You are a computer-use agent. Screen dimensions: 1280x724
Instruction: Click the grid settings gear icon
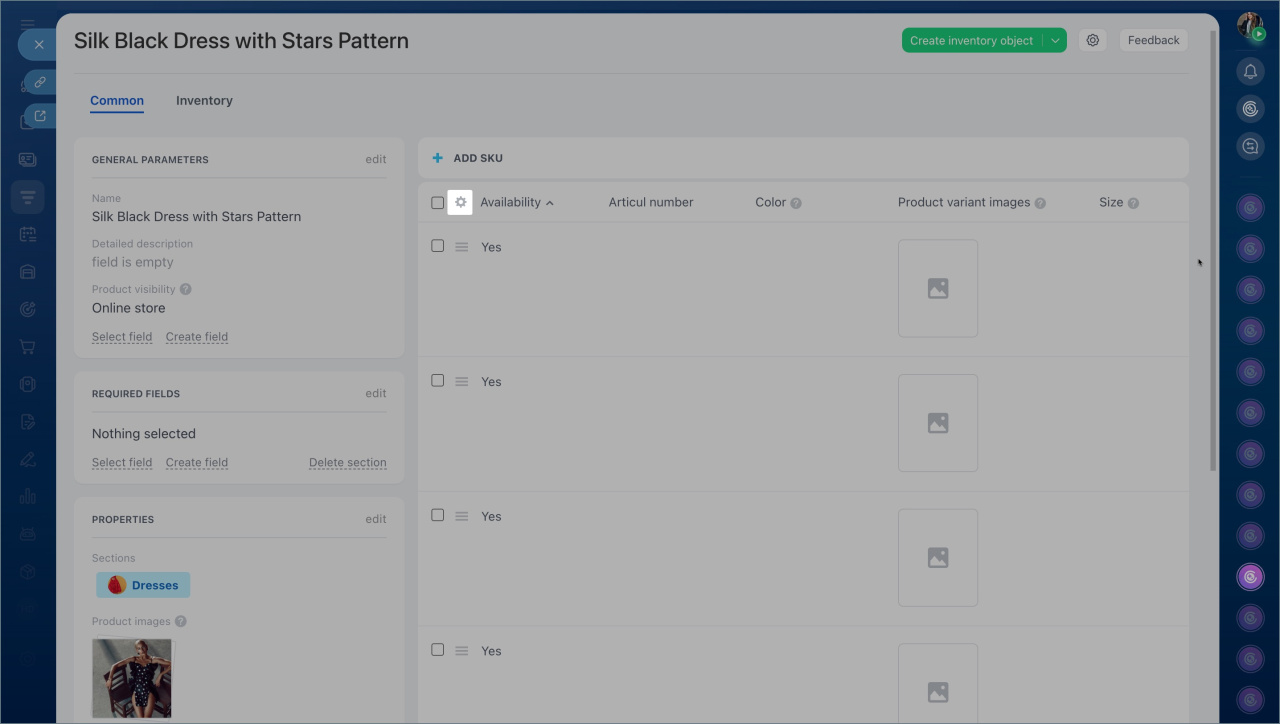tap(460, 202)
